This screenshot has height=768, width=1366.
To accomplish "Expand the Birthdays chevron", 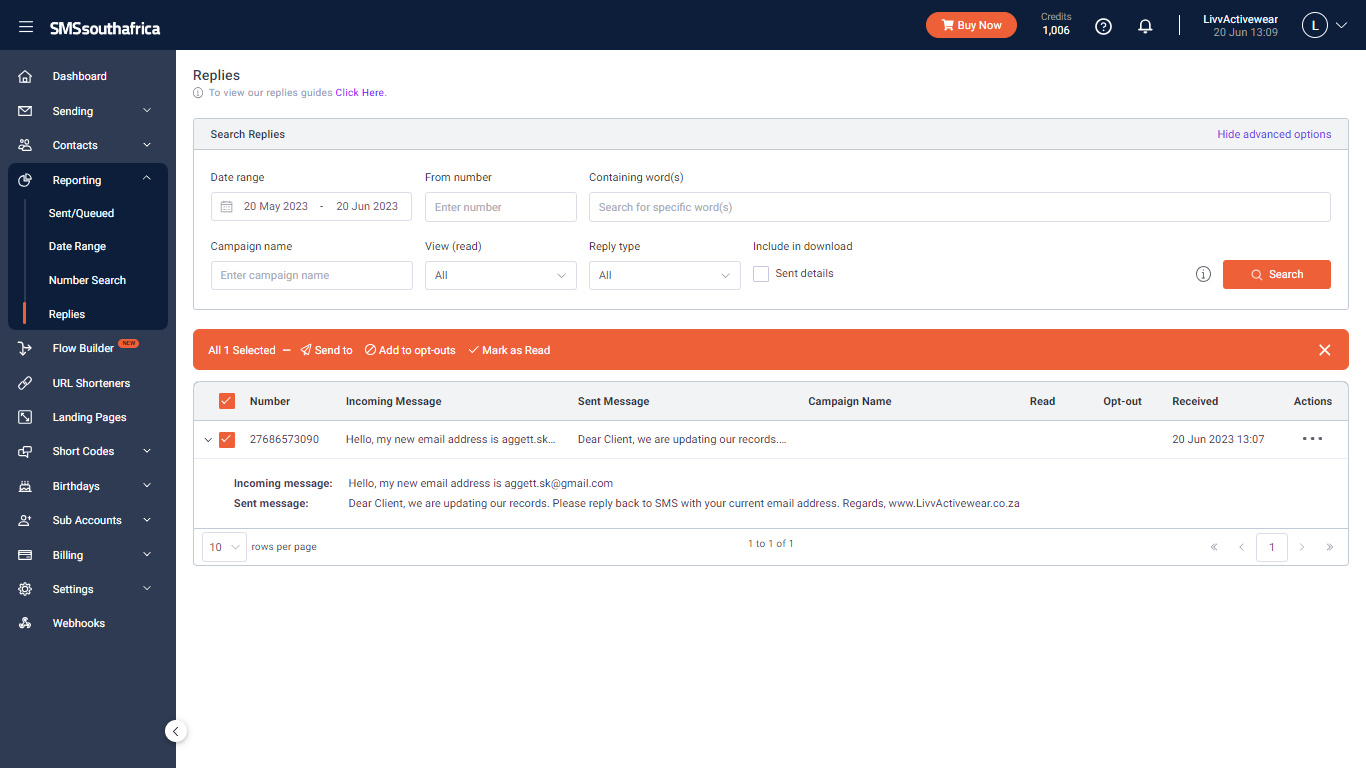I will tap(147, 485).
